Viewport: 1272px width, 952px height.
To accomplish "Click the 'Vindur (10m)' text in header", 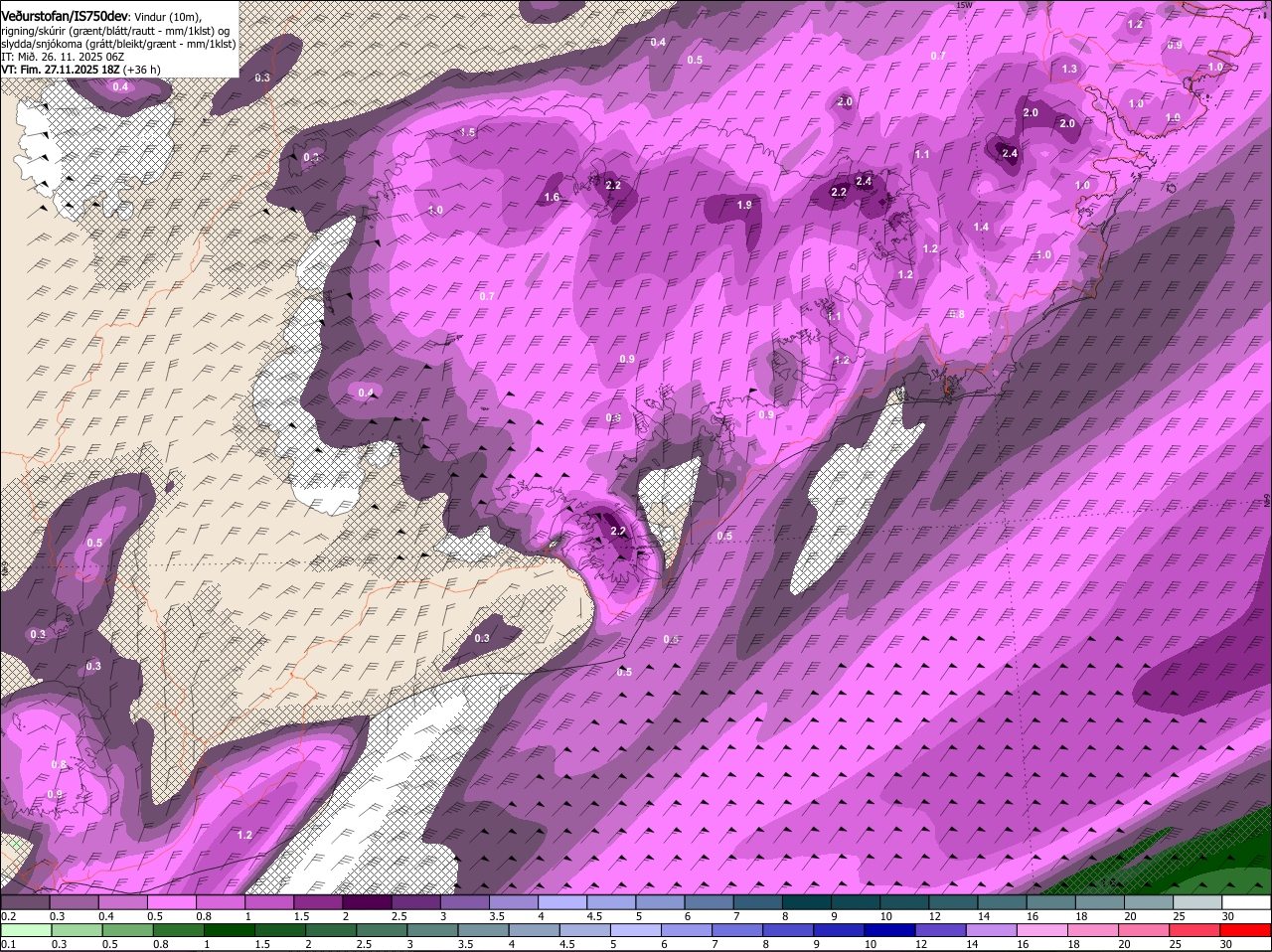I will pos(167,16).
